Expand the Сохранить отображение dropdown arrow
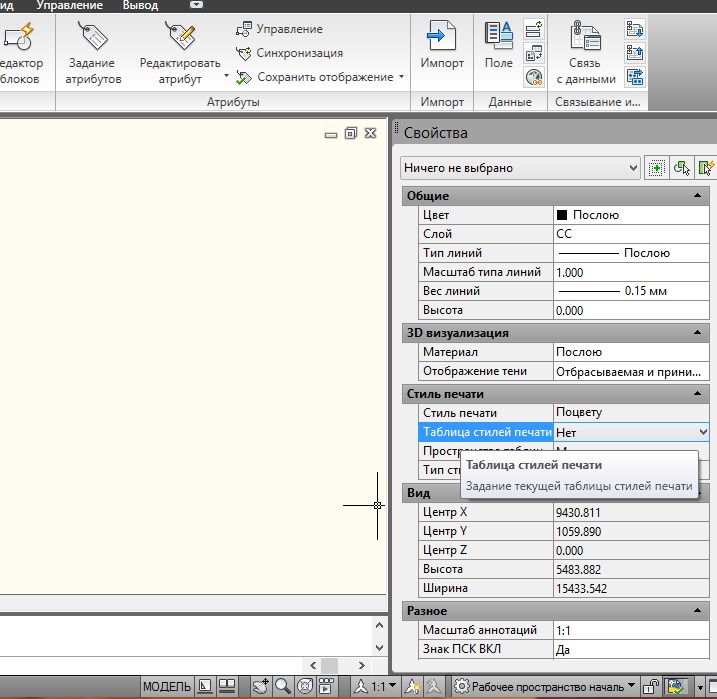The width and height of the screenshot is (717, 699). pyautogui.click(x=401, y=76)
